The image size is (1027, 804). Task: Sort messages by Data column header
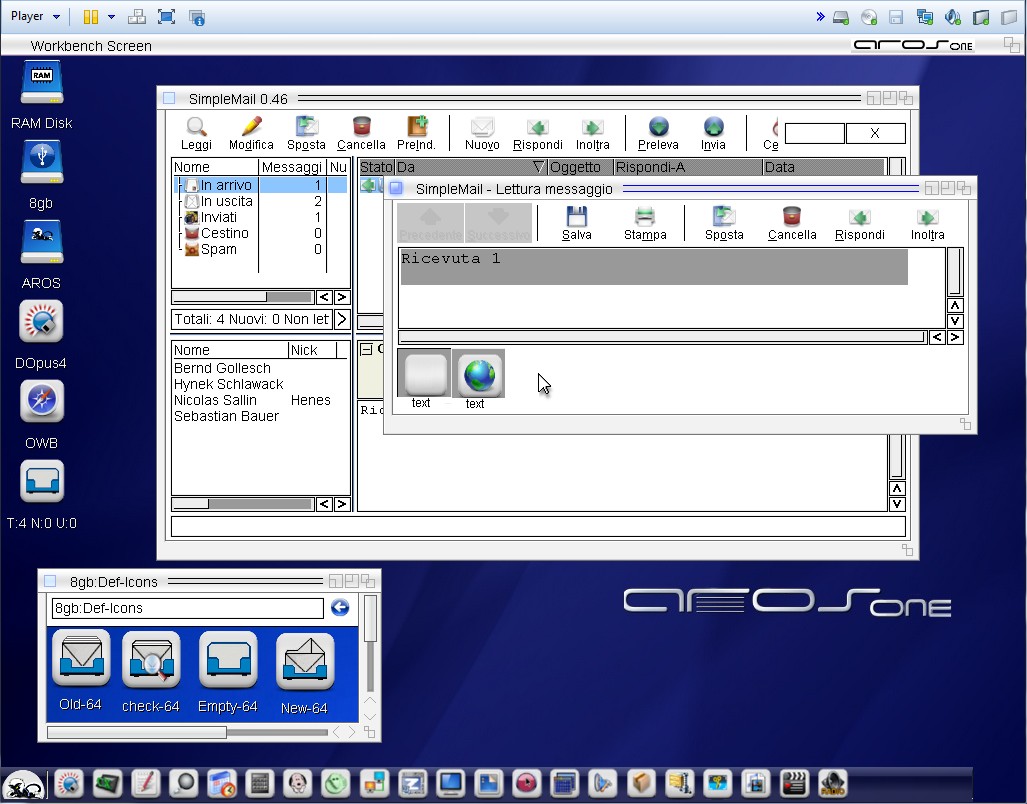(x=780, y=167)
